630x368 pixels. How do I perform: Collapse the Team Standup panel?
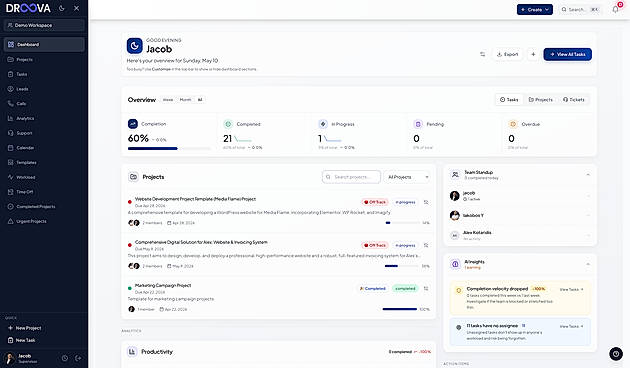pyautogui.click(x=588, y=175)
